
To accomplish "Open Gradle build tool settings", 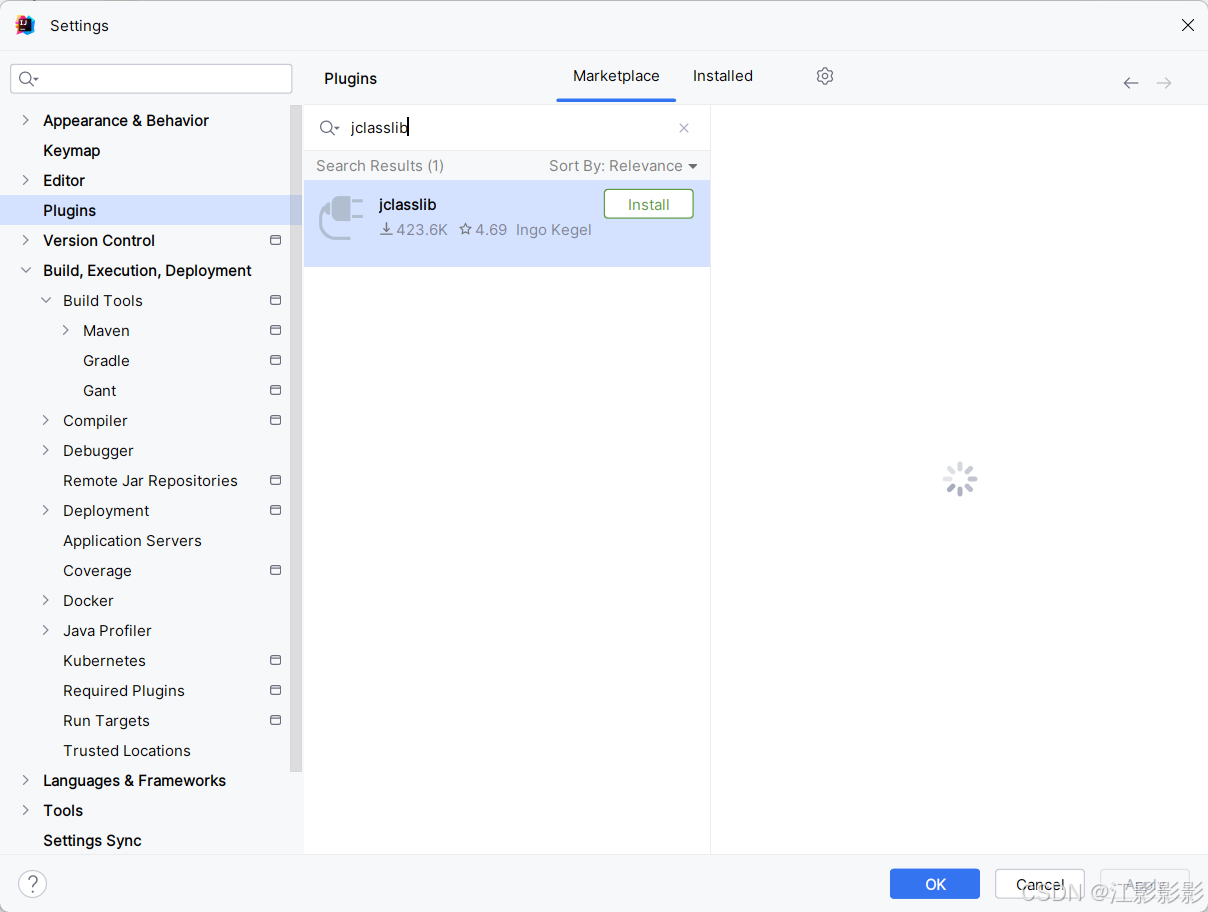I will [106, 360].
